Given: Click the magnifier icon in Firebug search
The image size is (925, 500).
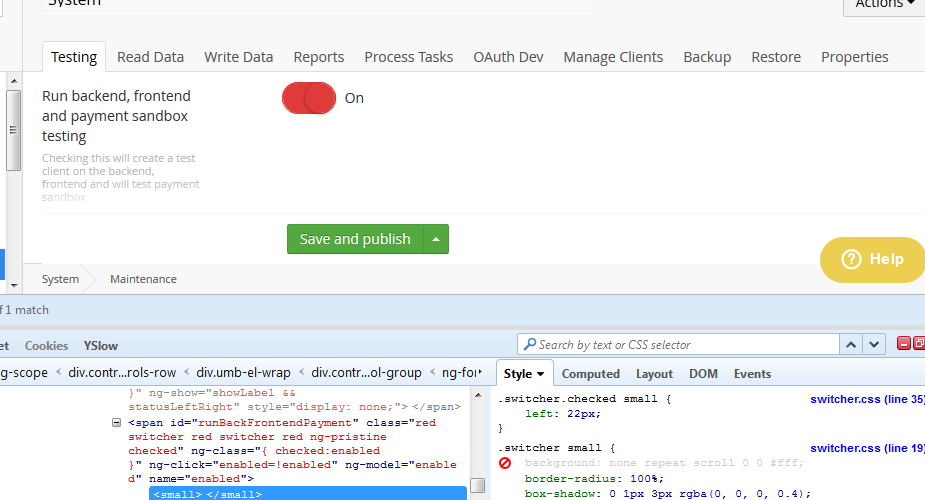Looking at the screenshot, I should (x=530, y=344).
